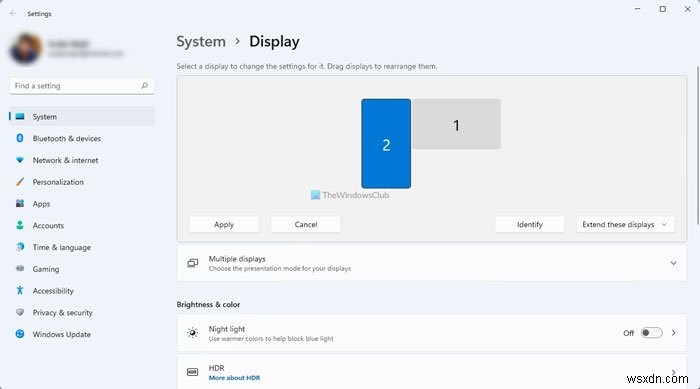Click the Accessibility figure icon

click(20, 290)
